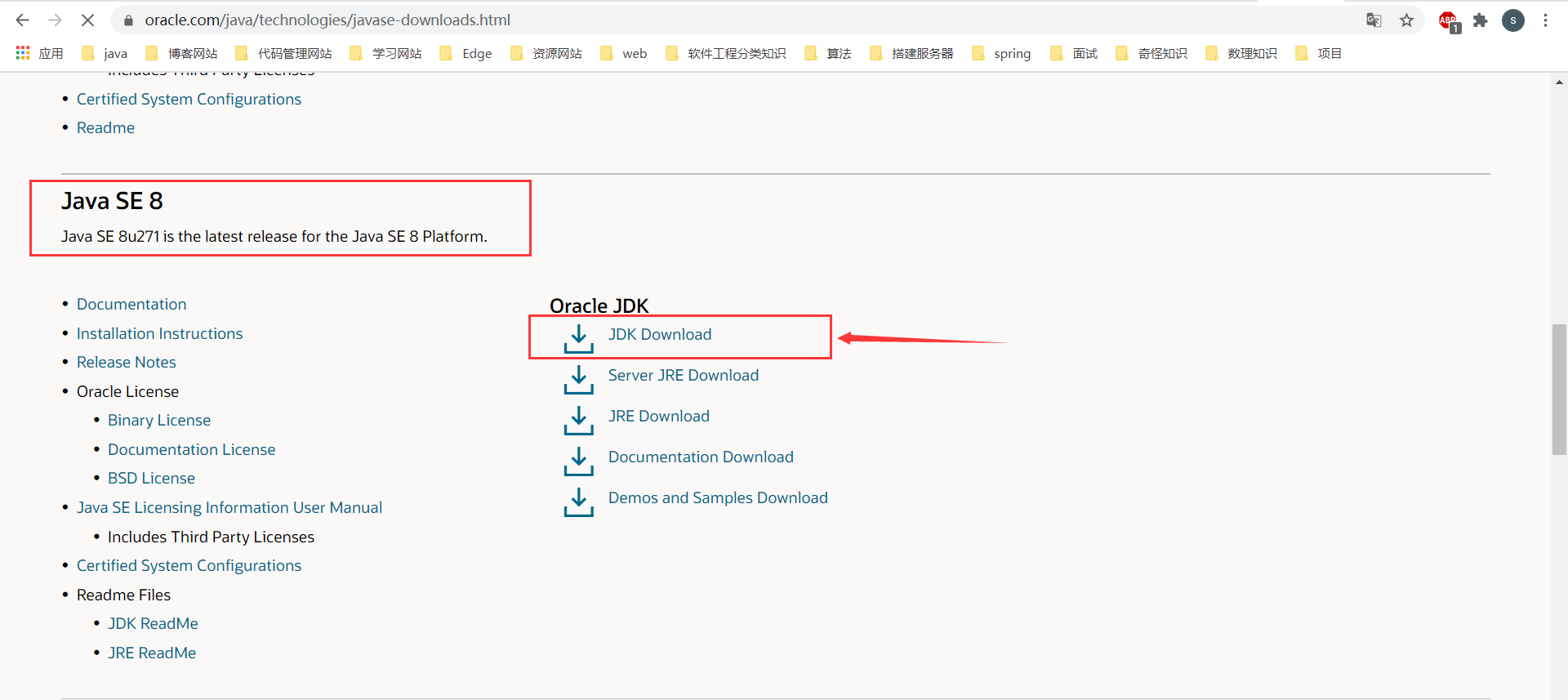Open the 博客网站 bookmark folder
1568x700 pixels.
pyautogui.click(x=181, y=53)
